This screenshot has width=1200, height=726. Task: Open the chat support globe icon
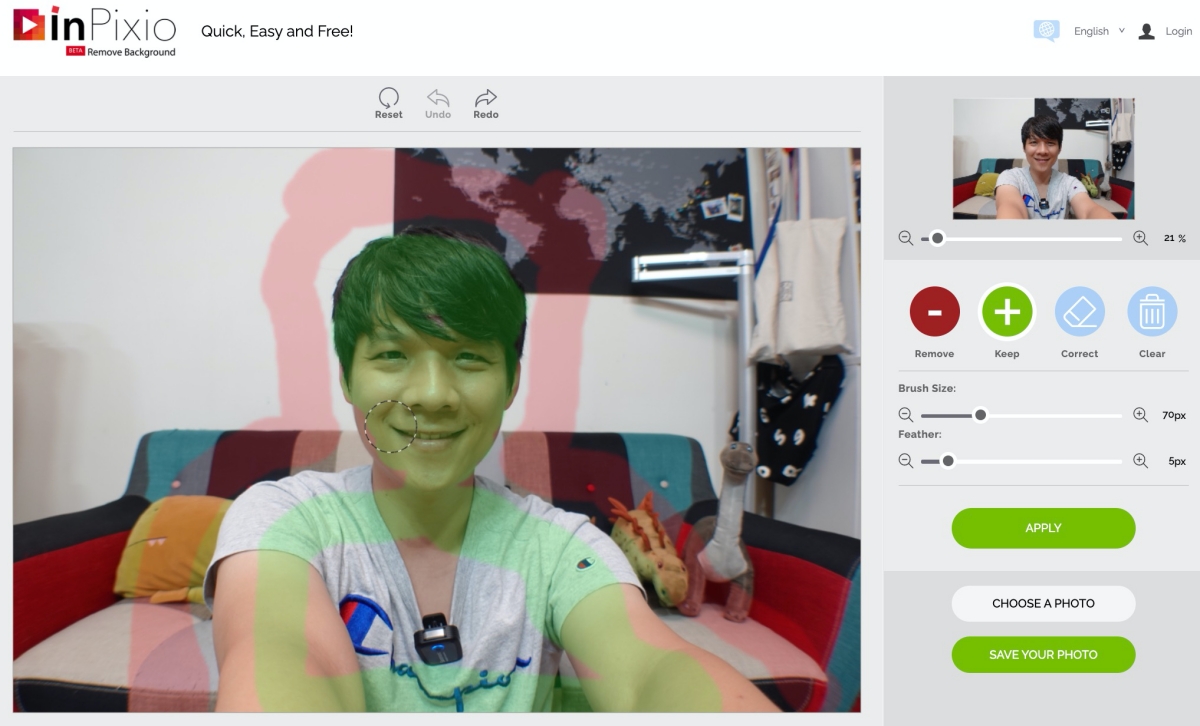[1046, 31]
